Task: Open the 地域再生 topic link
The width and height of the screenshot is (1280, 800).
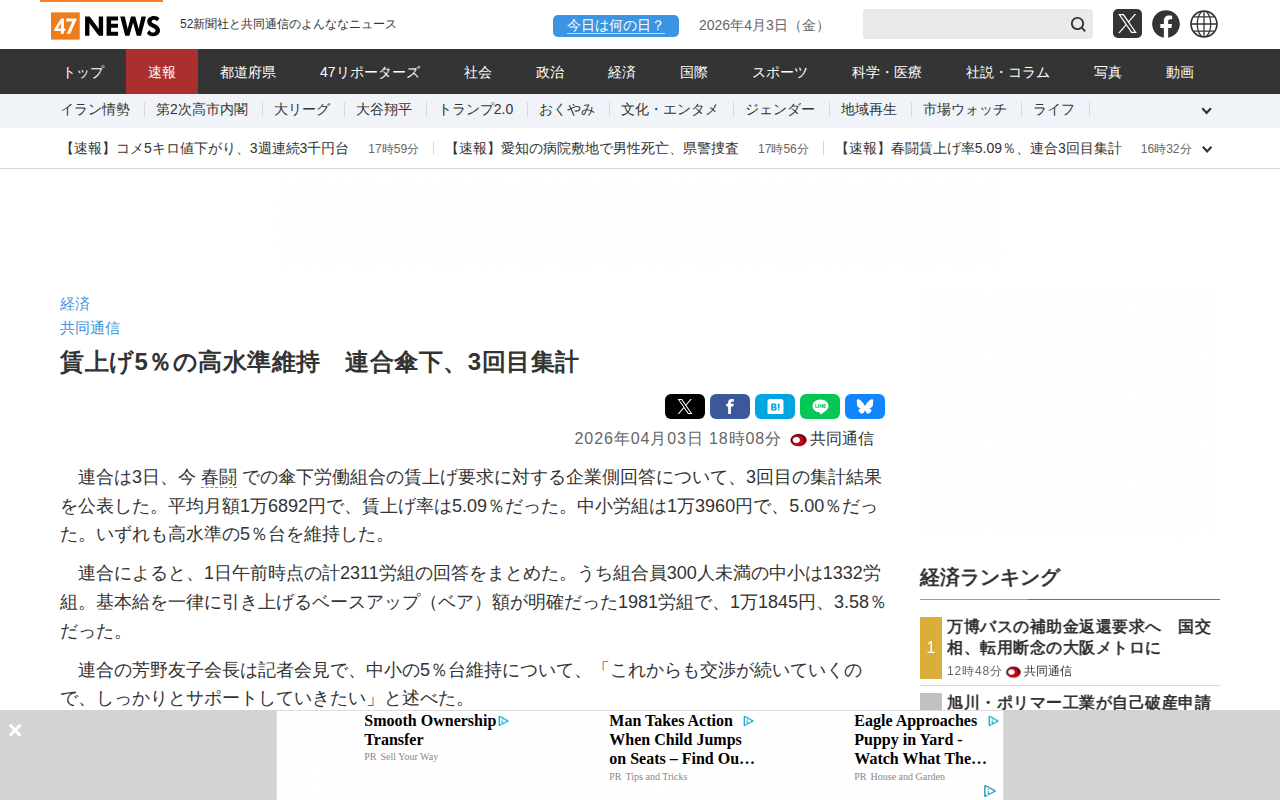Action: pyautogui.click(x=869, y=110)
